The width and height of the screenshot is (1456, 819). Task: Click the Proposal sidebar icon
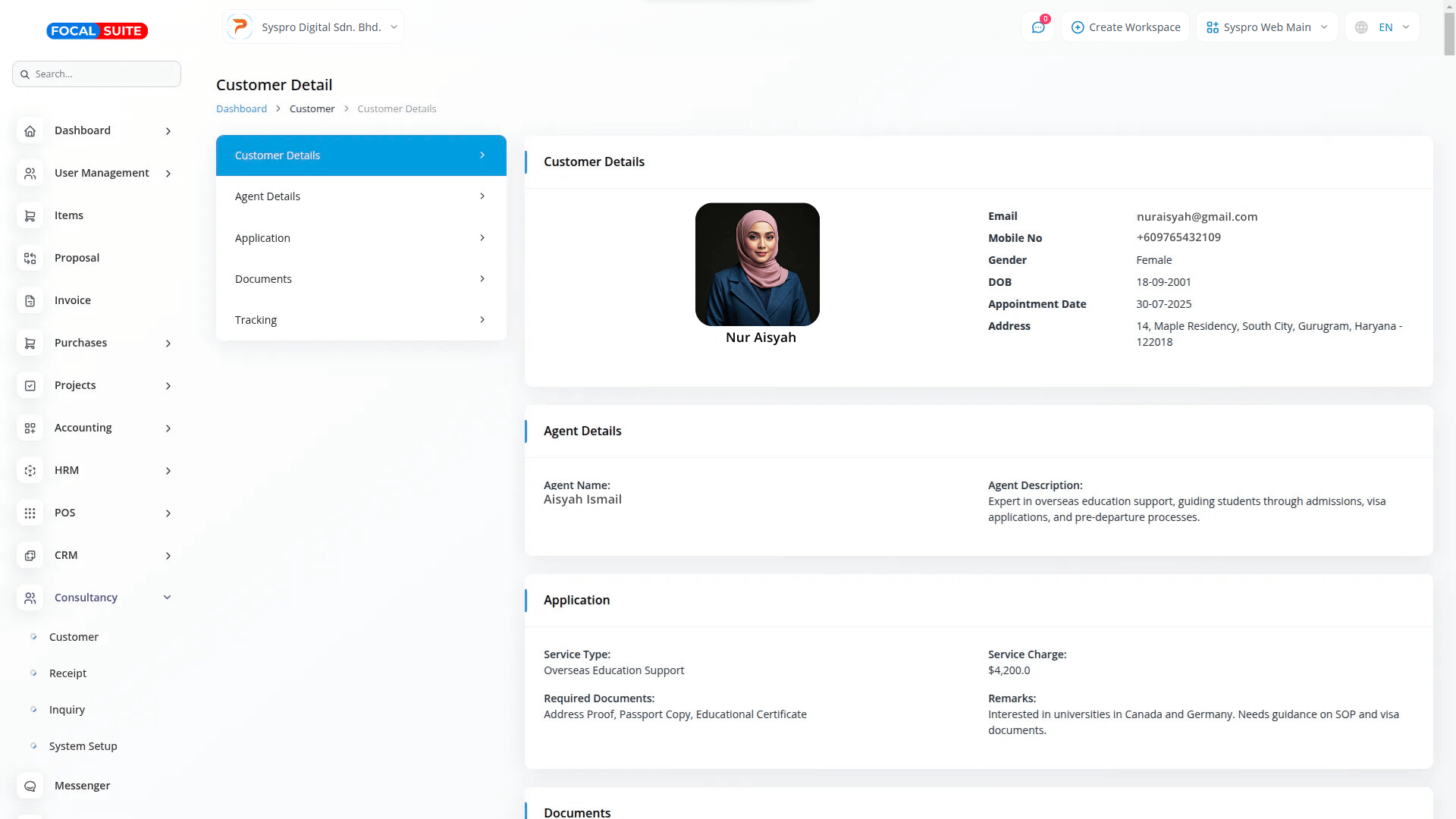point(30,258)
